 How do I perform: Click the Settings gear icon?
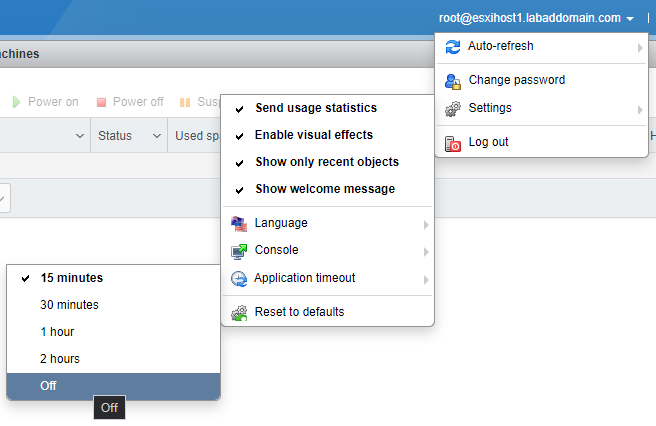(x=453, y=108)
